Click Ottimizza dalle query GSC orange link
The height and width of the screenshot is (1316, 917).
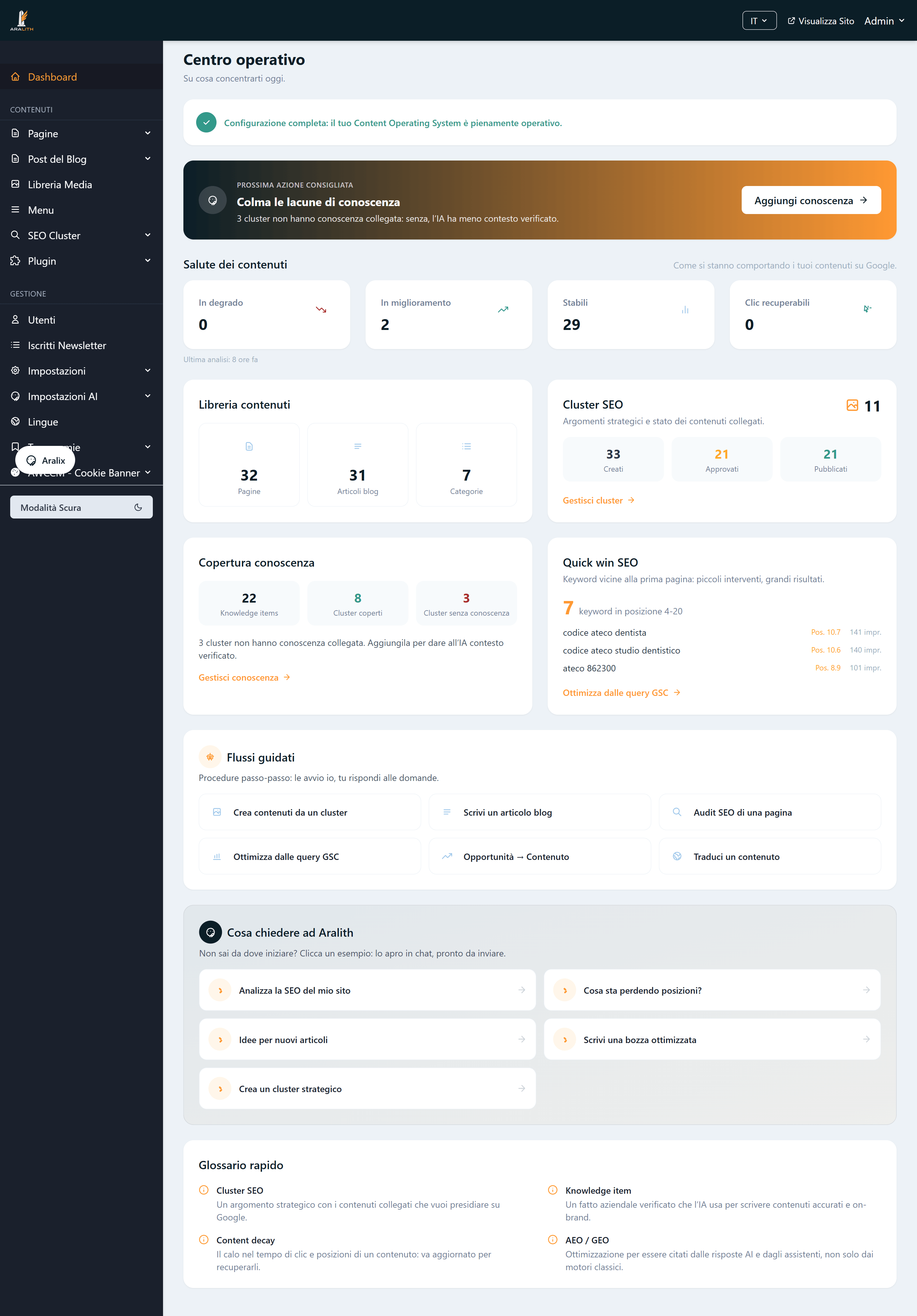coord(621,692)
